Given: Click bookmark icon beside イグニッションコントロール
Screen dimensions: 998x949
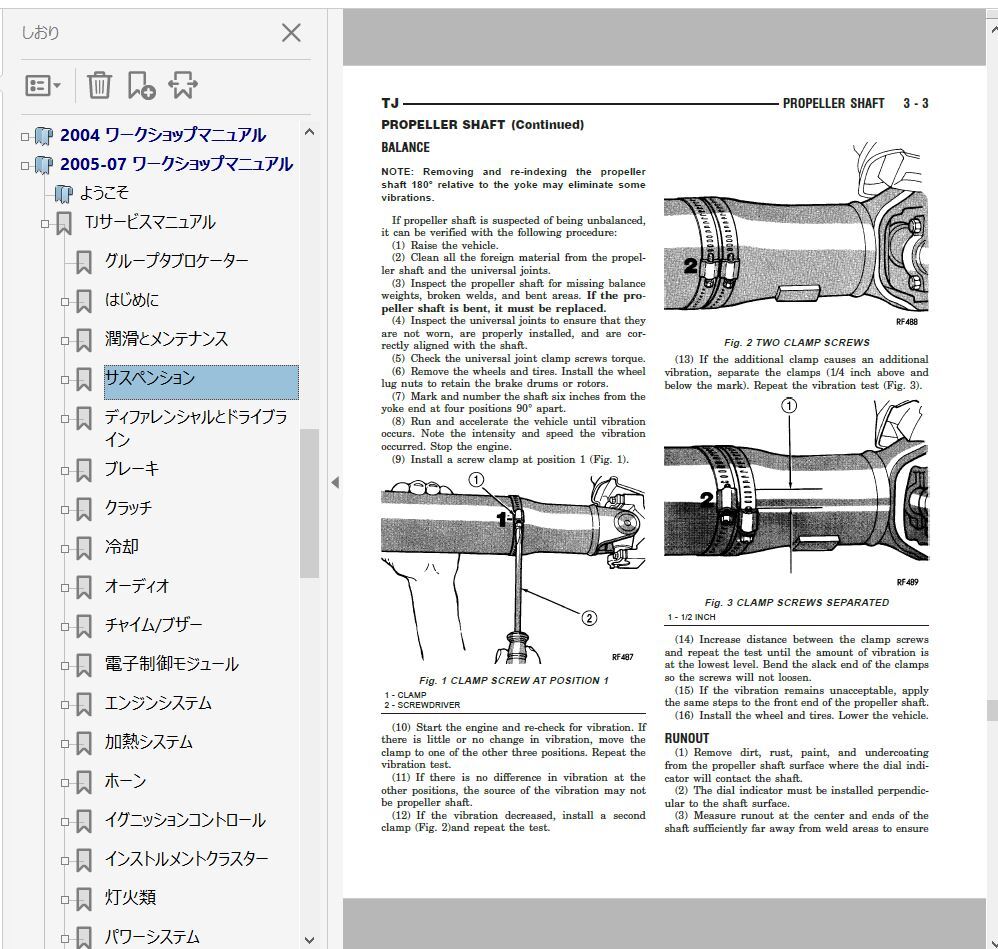Looking at the screenshot, I should [83, 821].
